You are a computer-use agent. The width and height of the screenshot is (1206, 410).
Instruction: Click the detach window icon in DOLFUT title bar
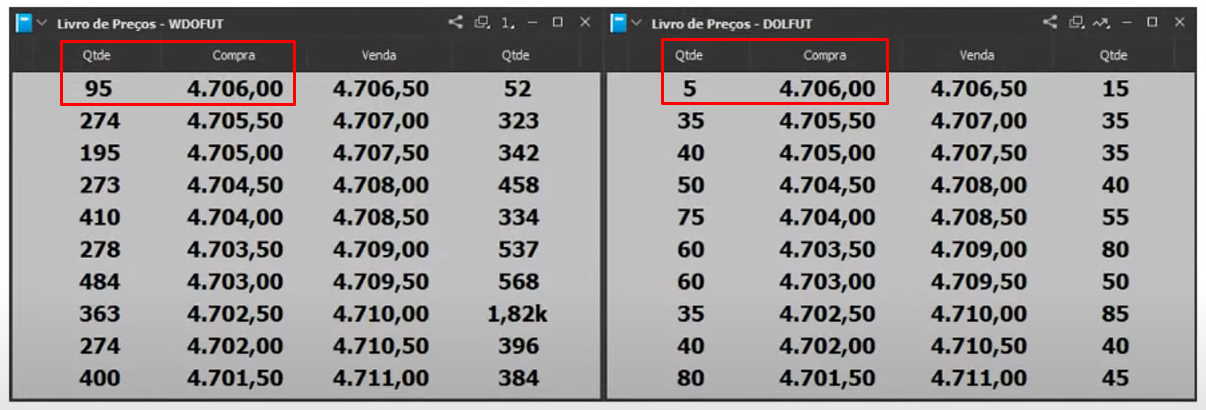1076,21
